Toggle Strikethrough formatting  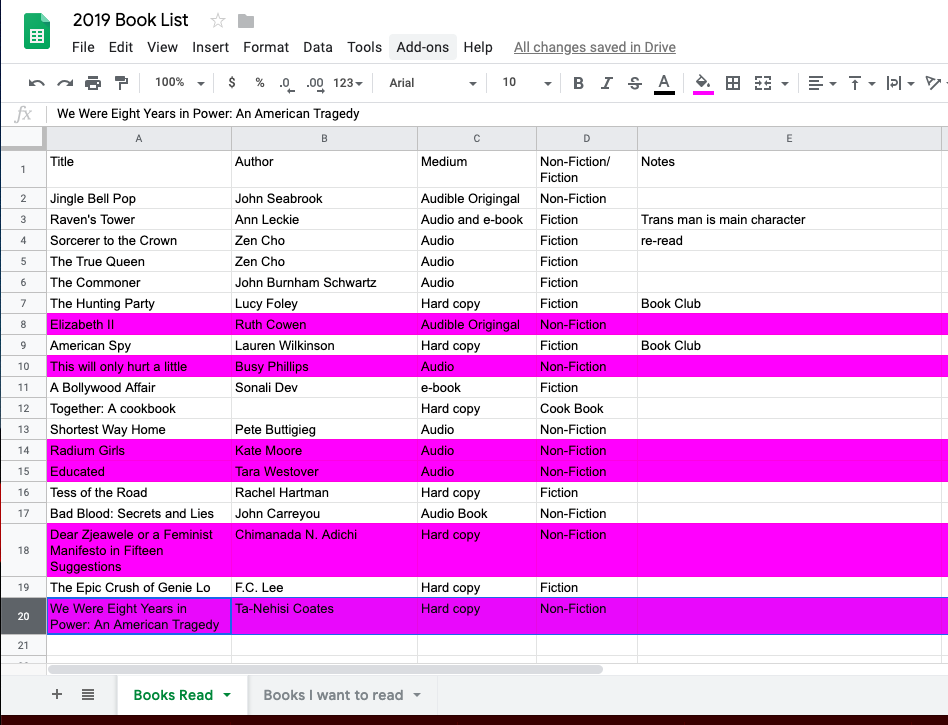pos(634,83)
